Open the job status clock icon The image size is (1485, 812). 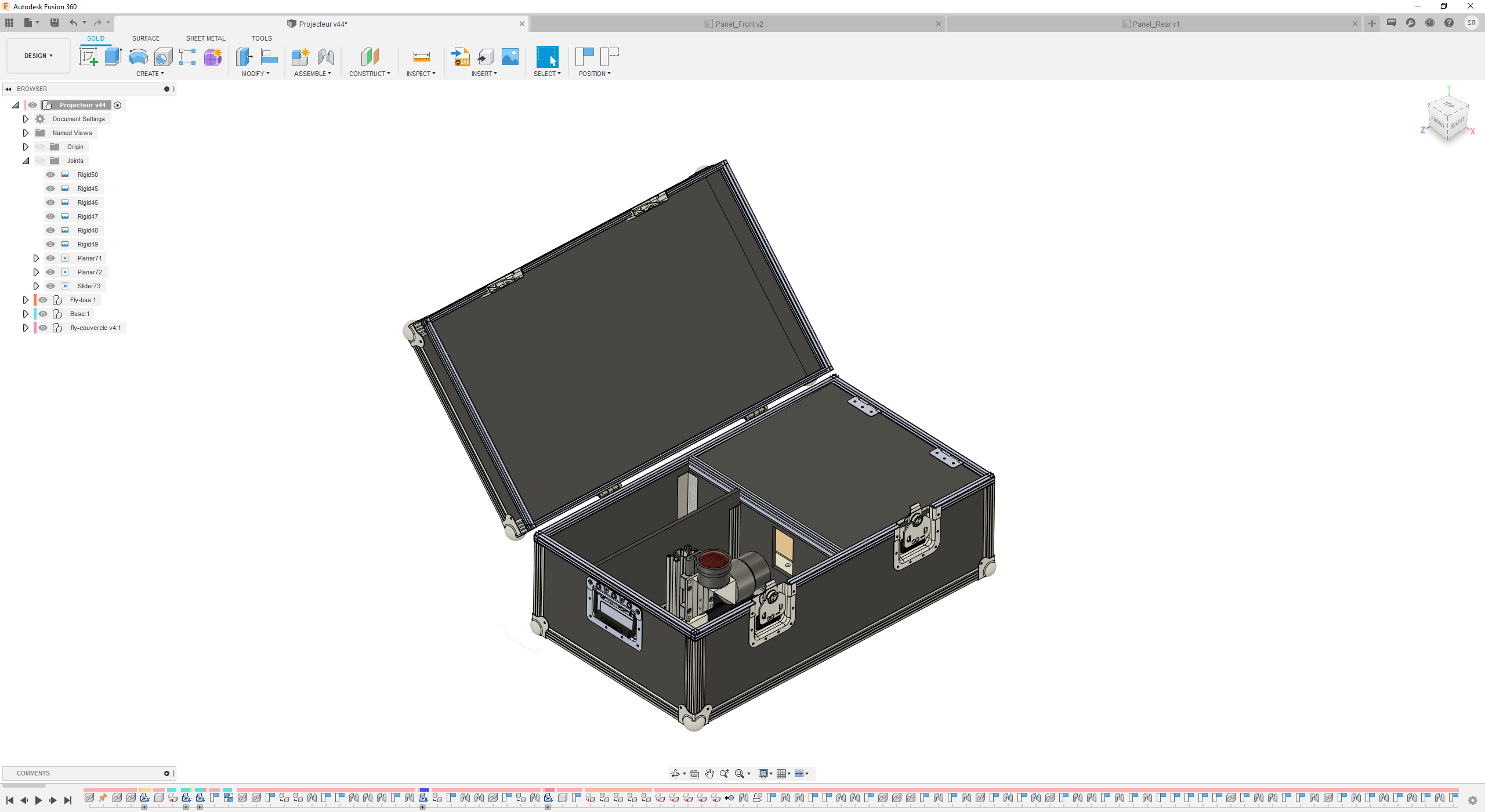(1430, 23)
